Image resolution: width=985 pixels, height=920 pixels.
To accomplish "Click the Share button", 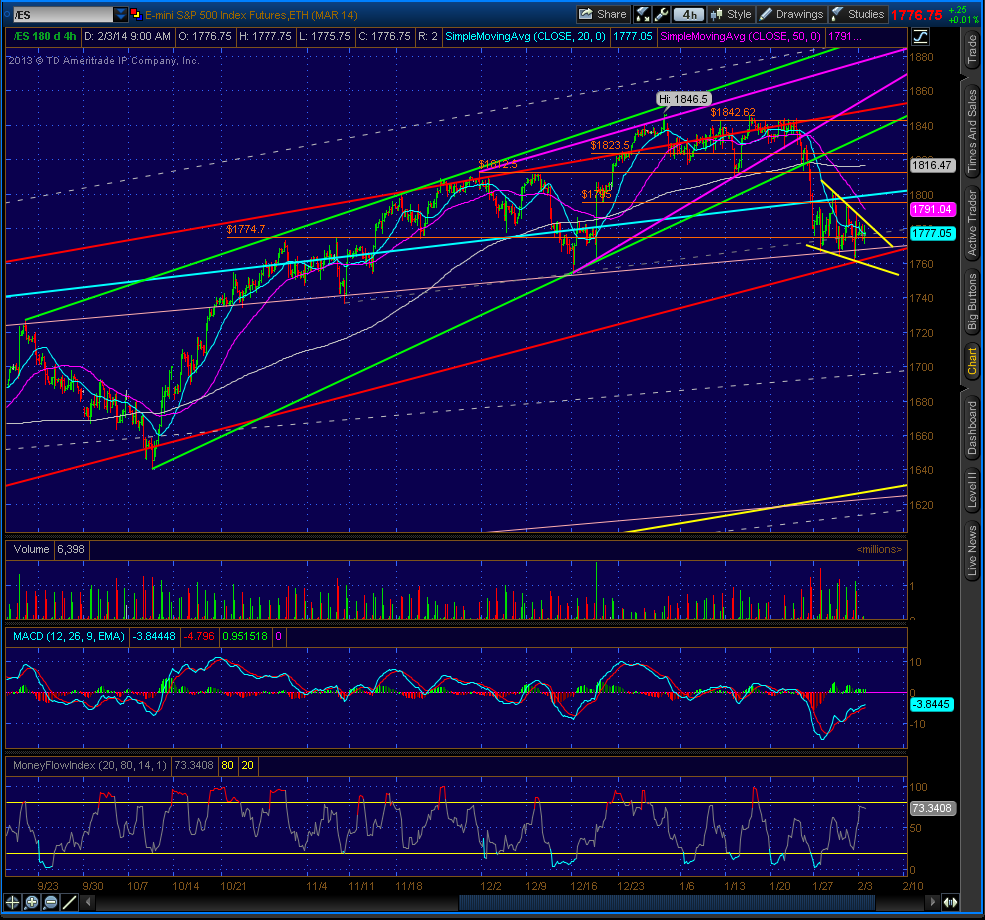I will click(602, 14).
